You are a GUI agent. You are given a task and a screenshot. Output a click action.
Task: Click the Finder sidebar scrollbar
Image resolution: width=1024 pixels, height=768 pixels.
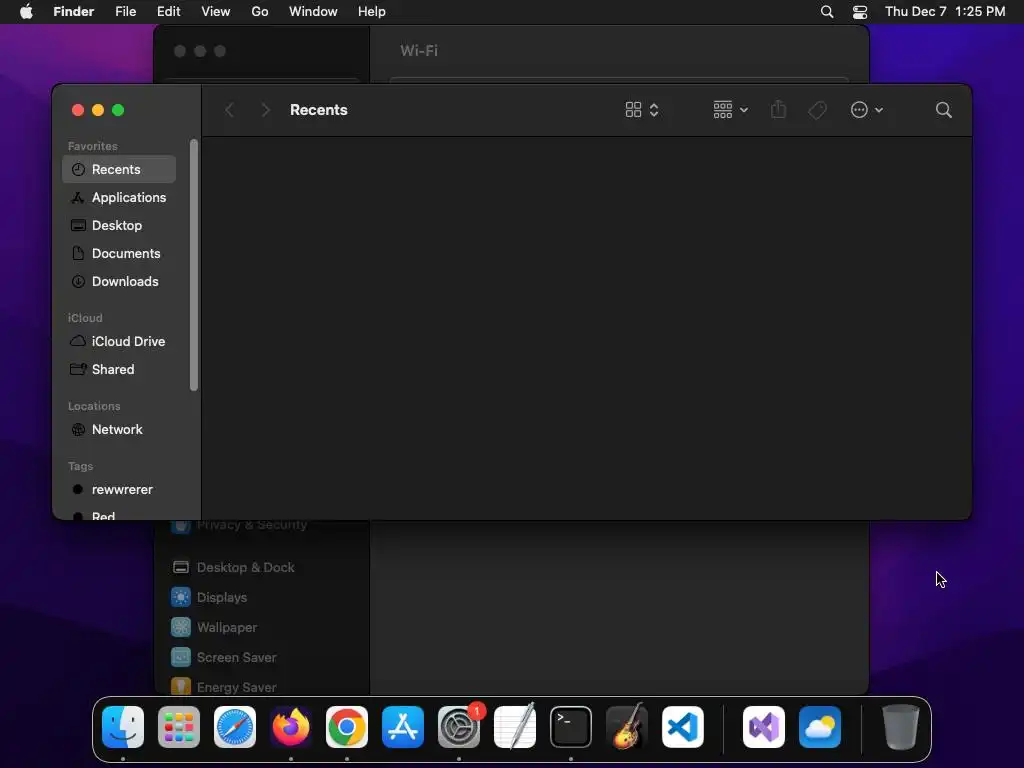point(193,265)
